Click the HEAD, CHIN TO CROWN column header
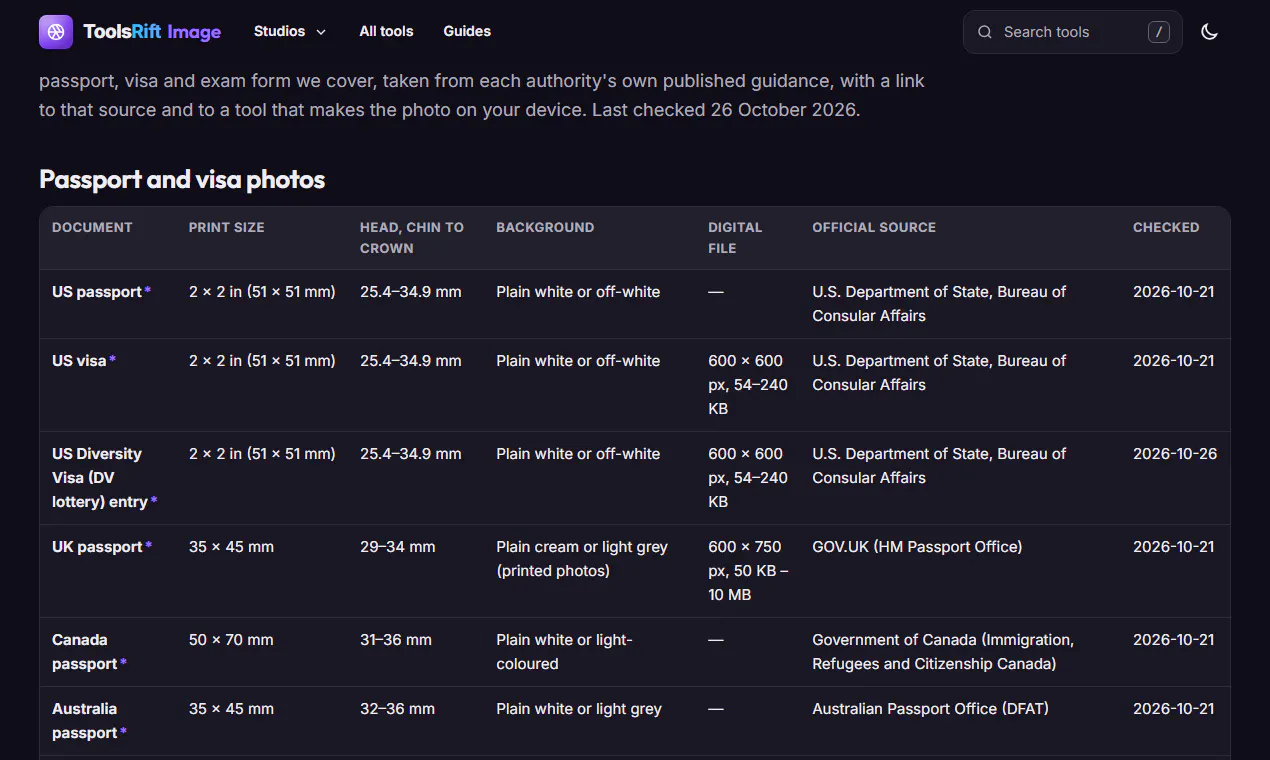 pos(412,238)
